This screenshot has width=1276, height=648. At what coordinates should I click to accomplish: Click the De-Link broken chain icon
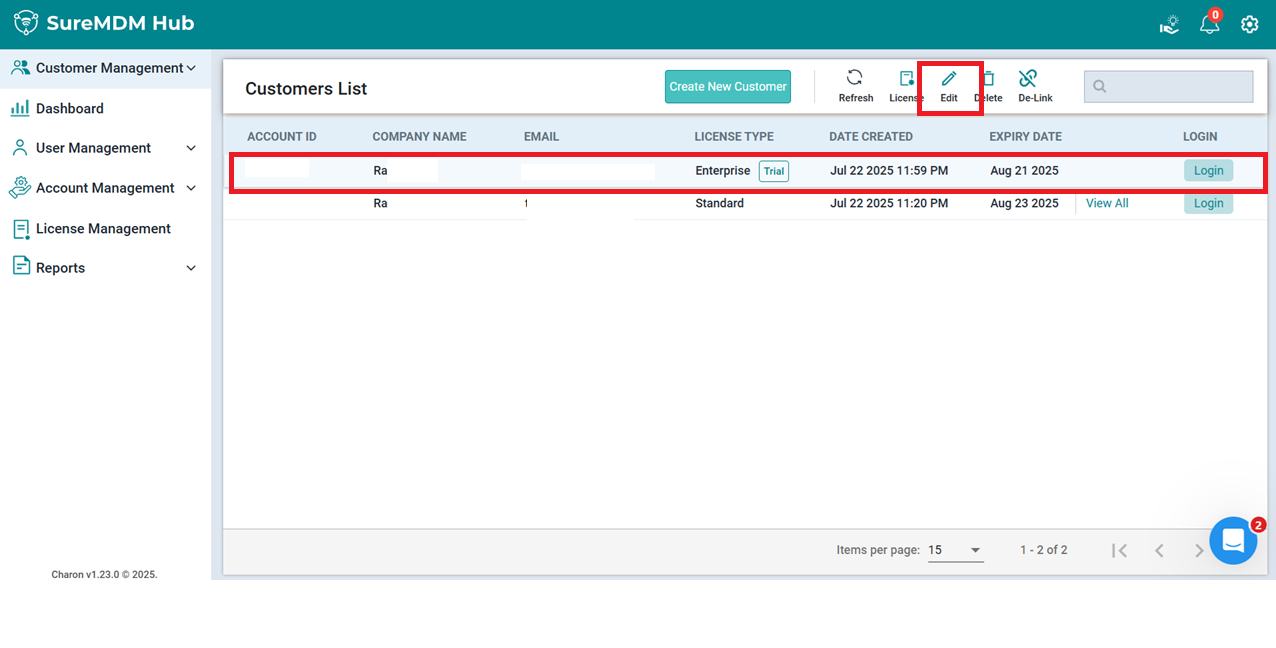1028,79
